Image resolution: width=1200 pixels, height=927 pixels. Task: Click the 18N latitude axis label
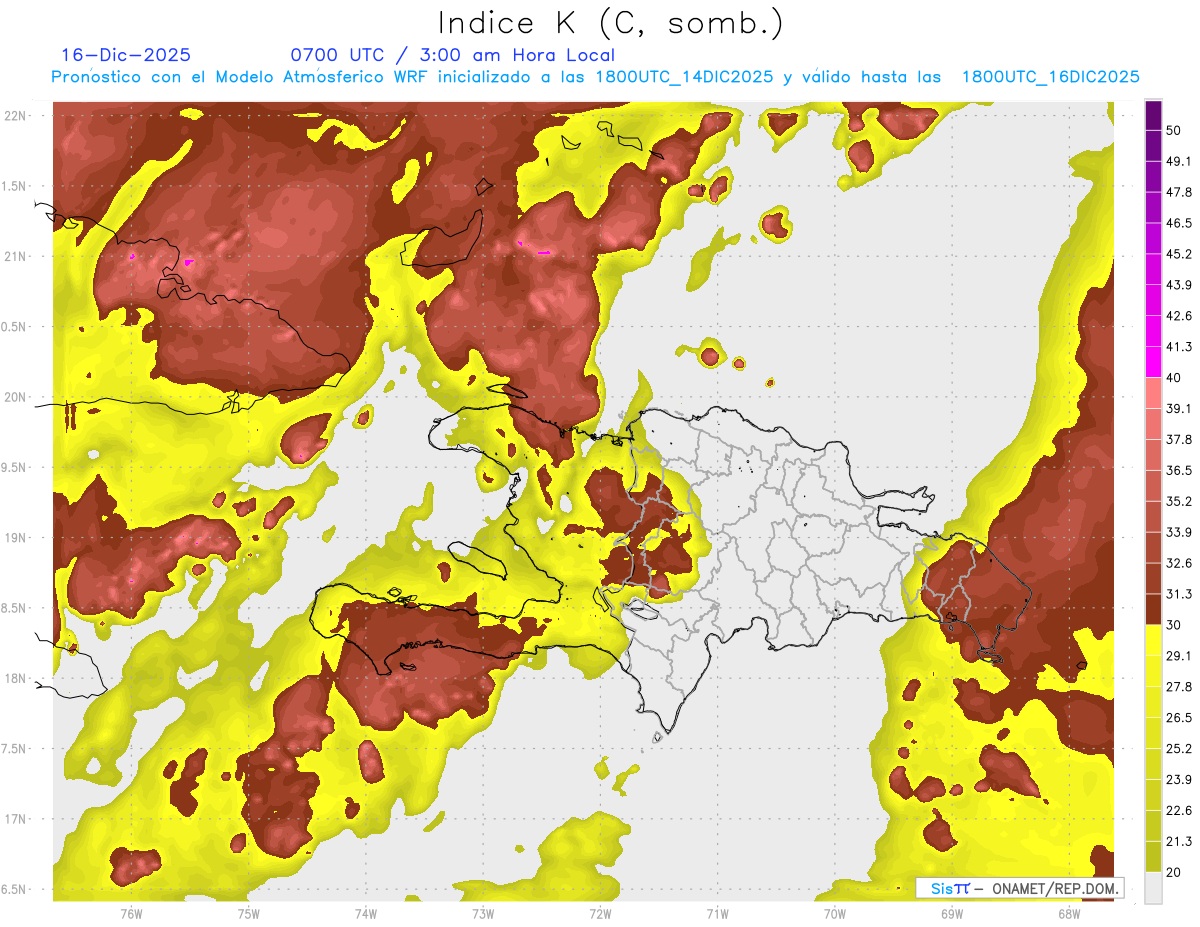15,679
